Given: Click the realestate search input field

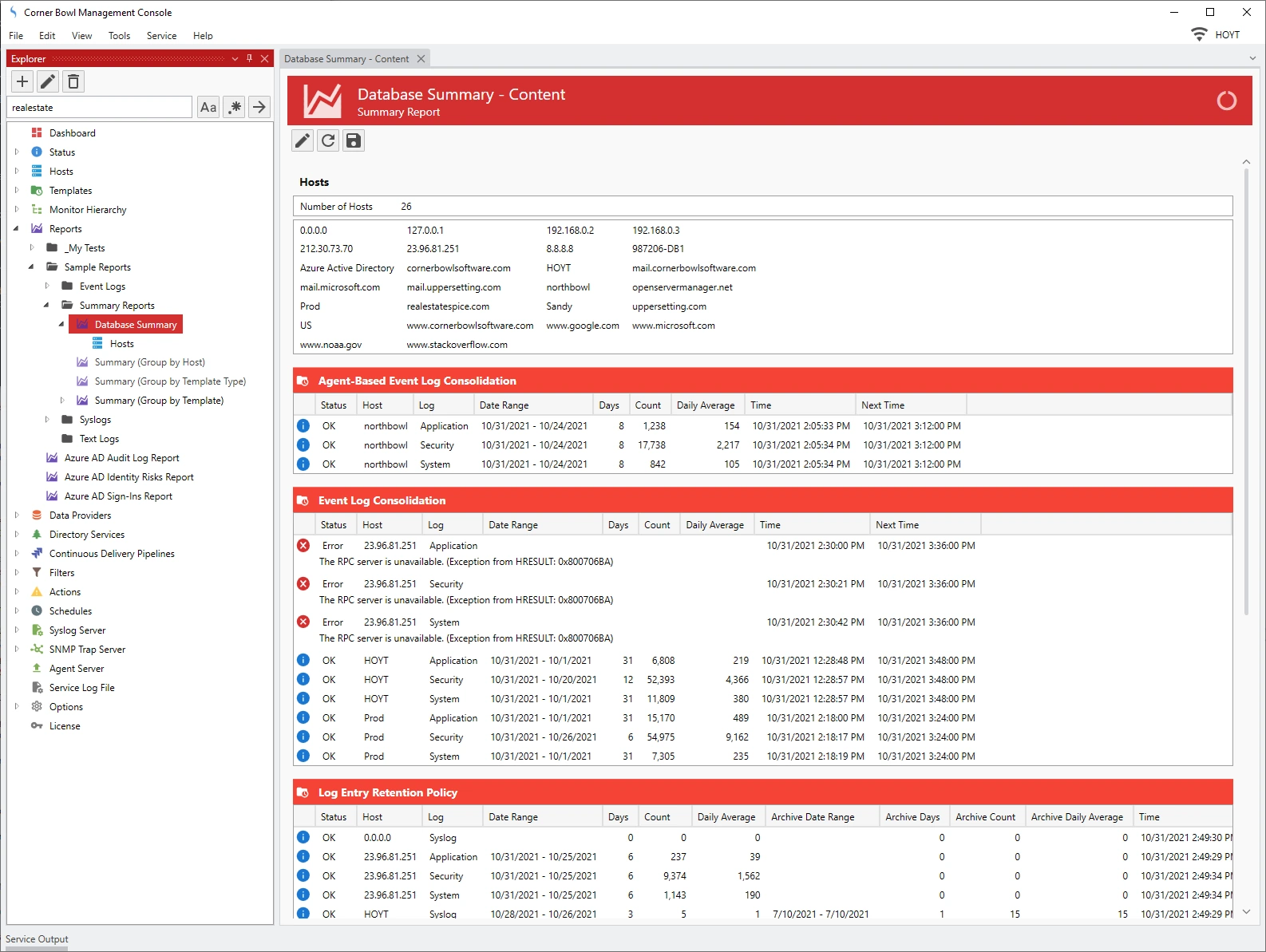Looking at the screenshot, I should coord(99,108).
